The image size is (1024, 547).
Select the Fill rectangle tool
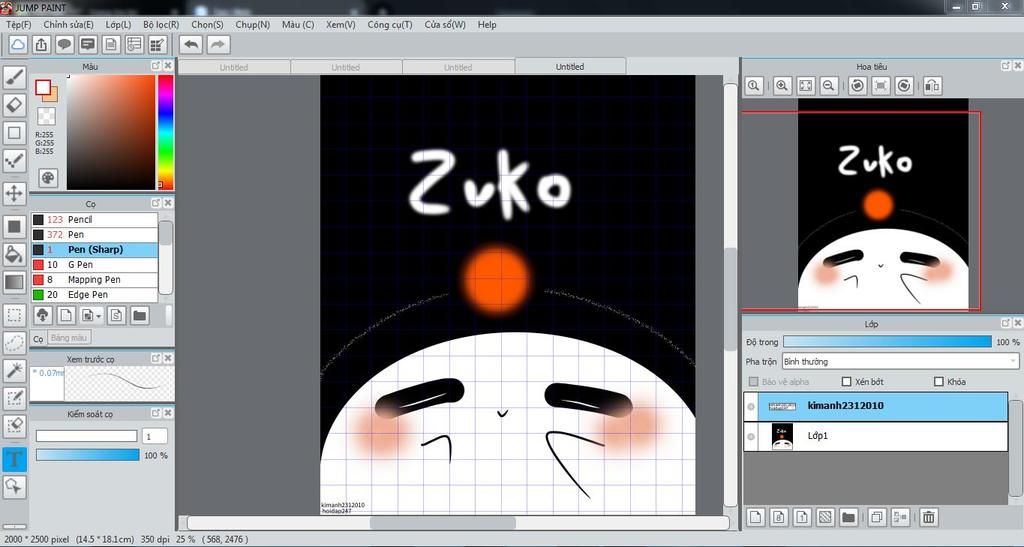14,227
